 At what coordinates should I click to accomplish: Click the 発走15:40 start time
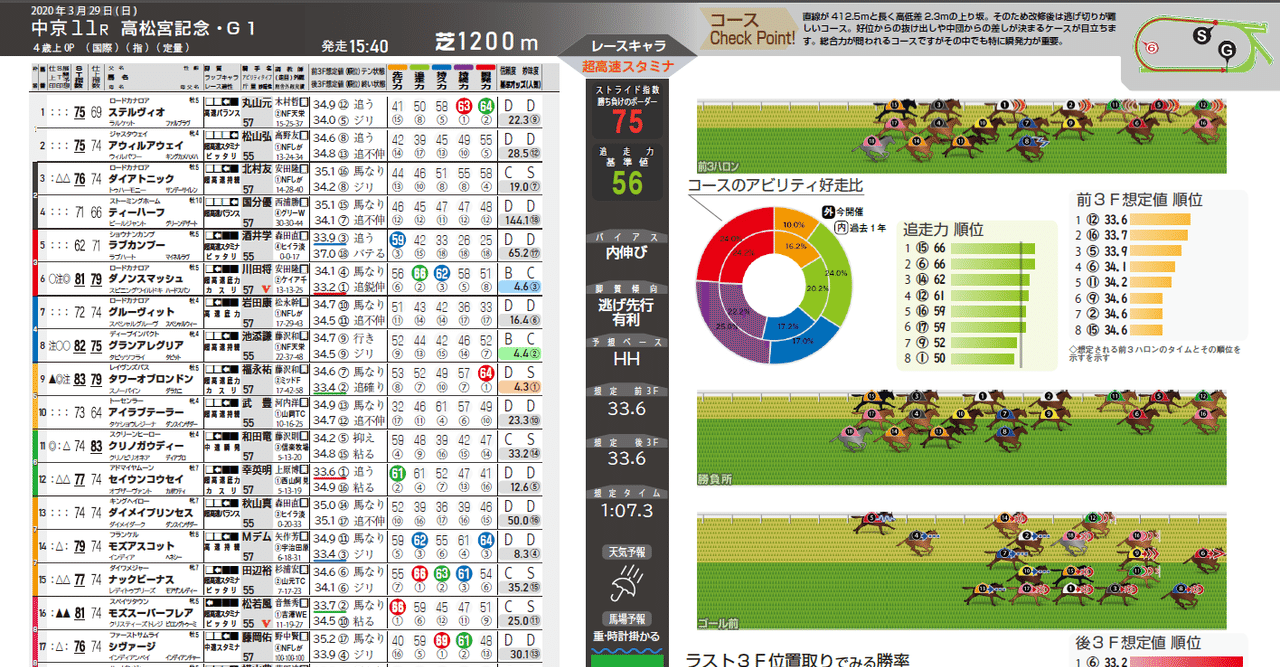coord(355,46)
